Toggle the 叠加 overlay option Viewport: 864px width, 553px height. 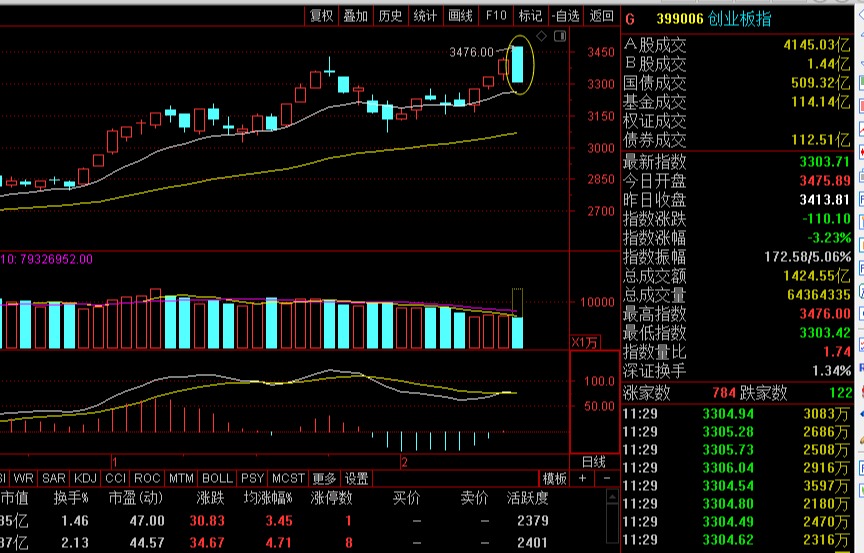355,15
